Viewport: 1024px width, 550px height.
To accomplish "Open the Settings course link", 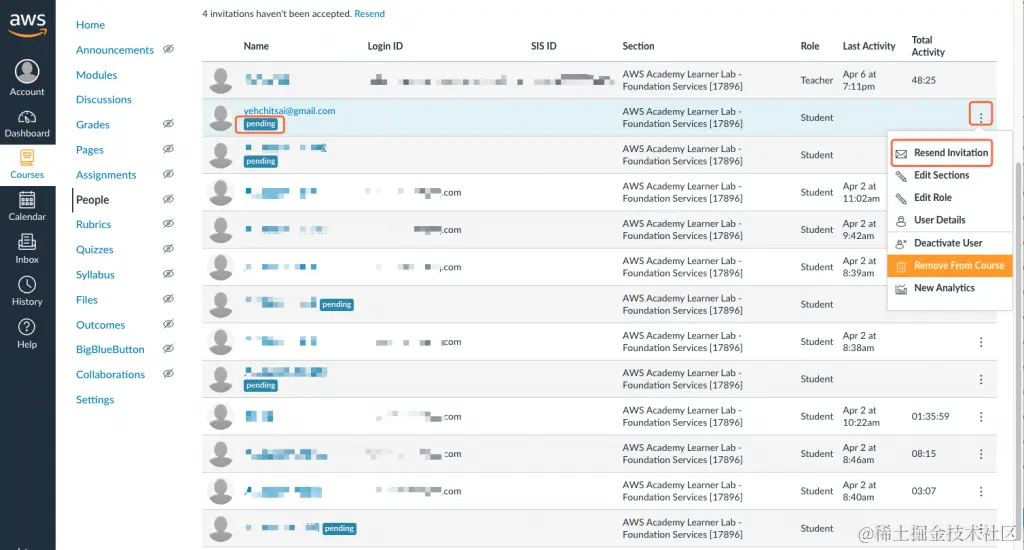I will click(x=95, y=400).
